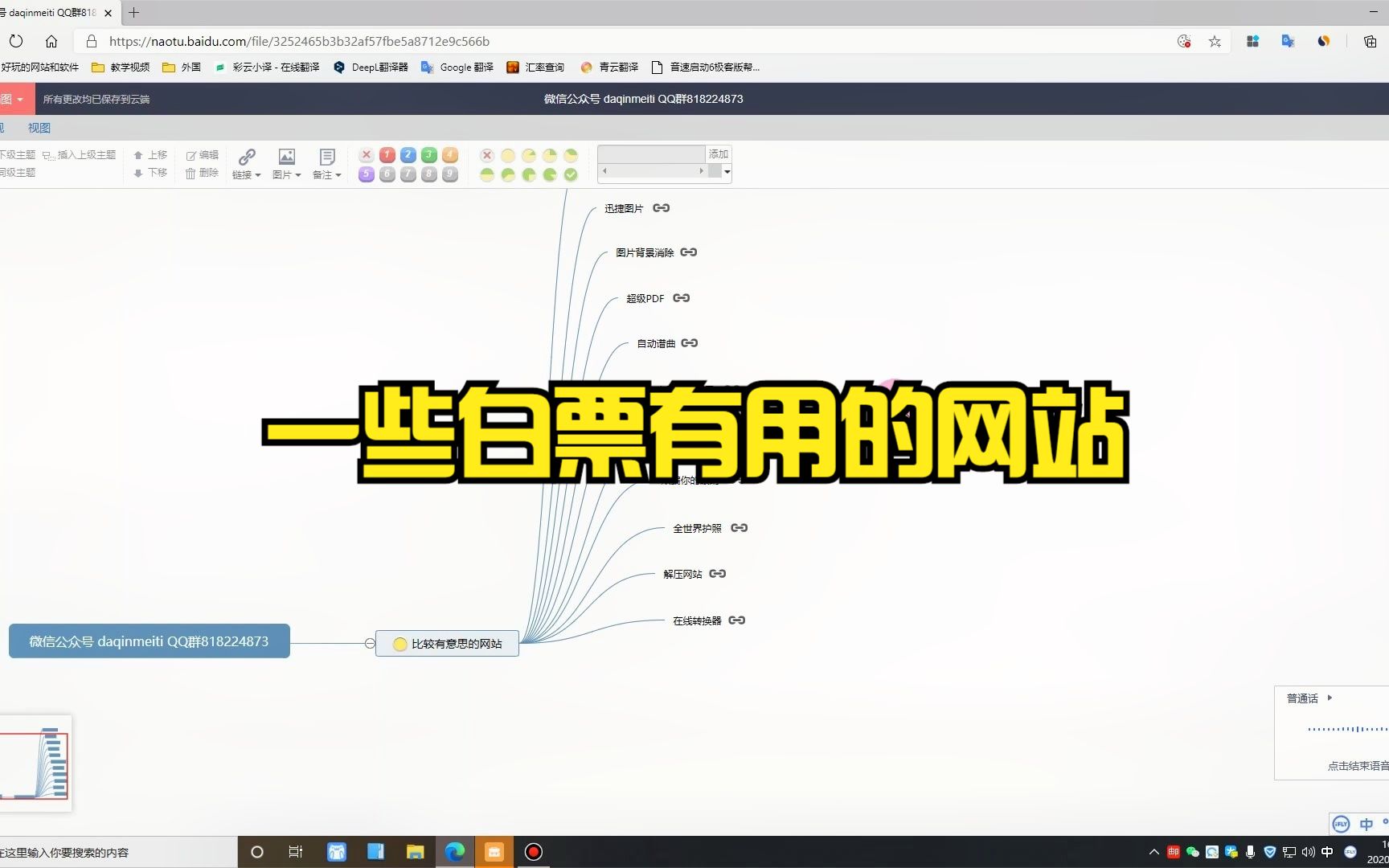Set priority 6 gray badge
Image resolution: width=1389 pixels, height=868 pixels.
click(387, 174)
